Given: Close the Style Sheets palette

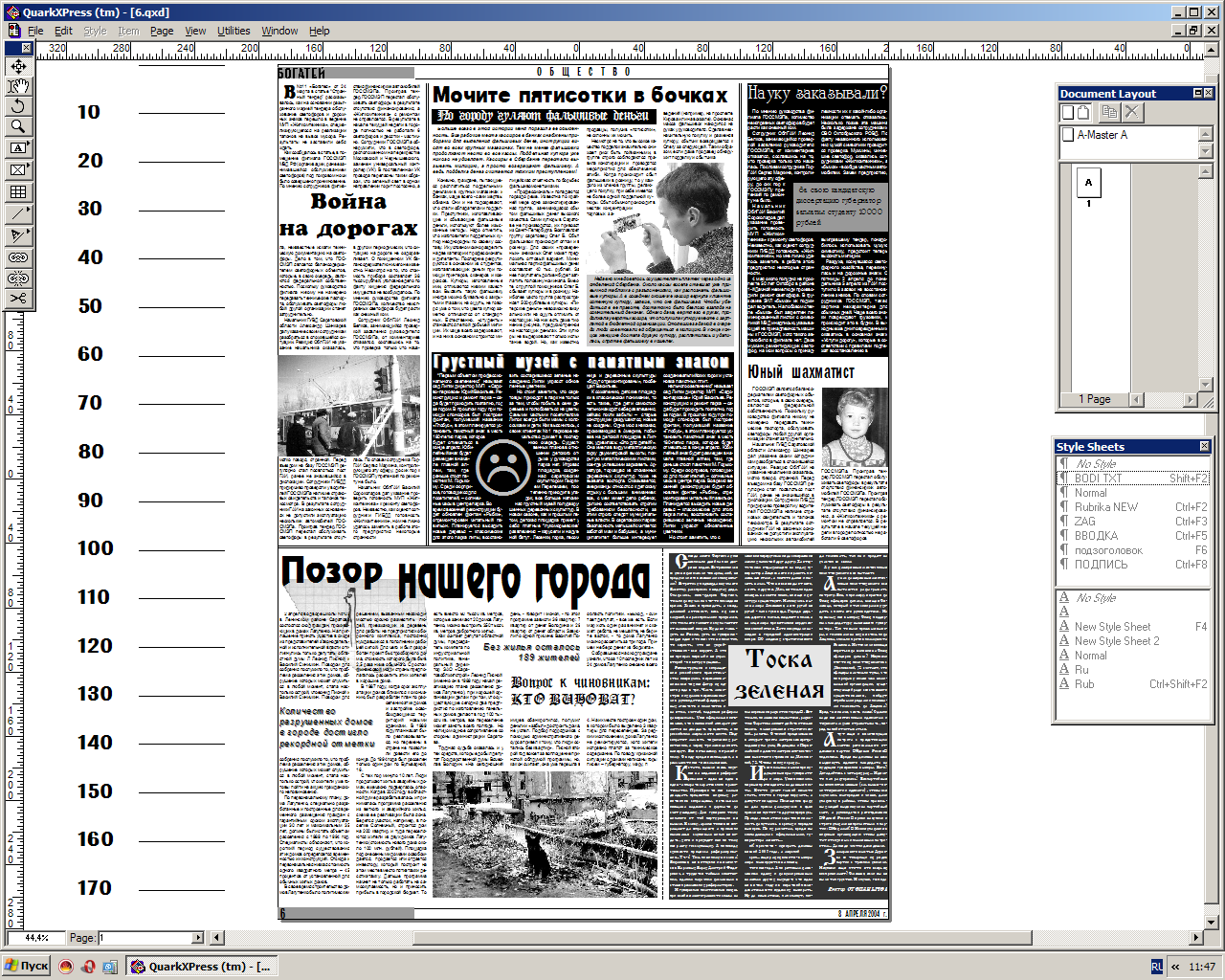Looking at the screenshot, I should click(1204, 446).
